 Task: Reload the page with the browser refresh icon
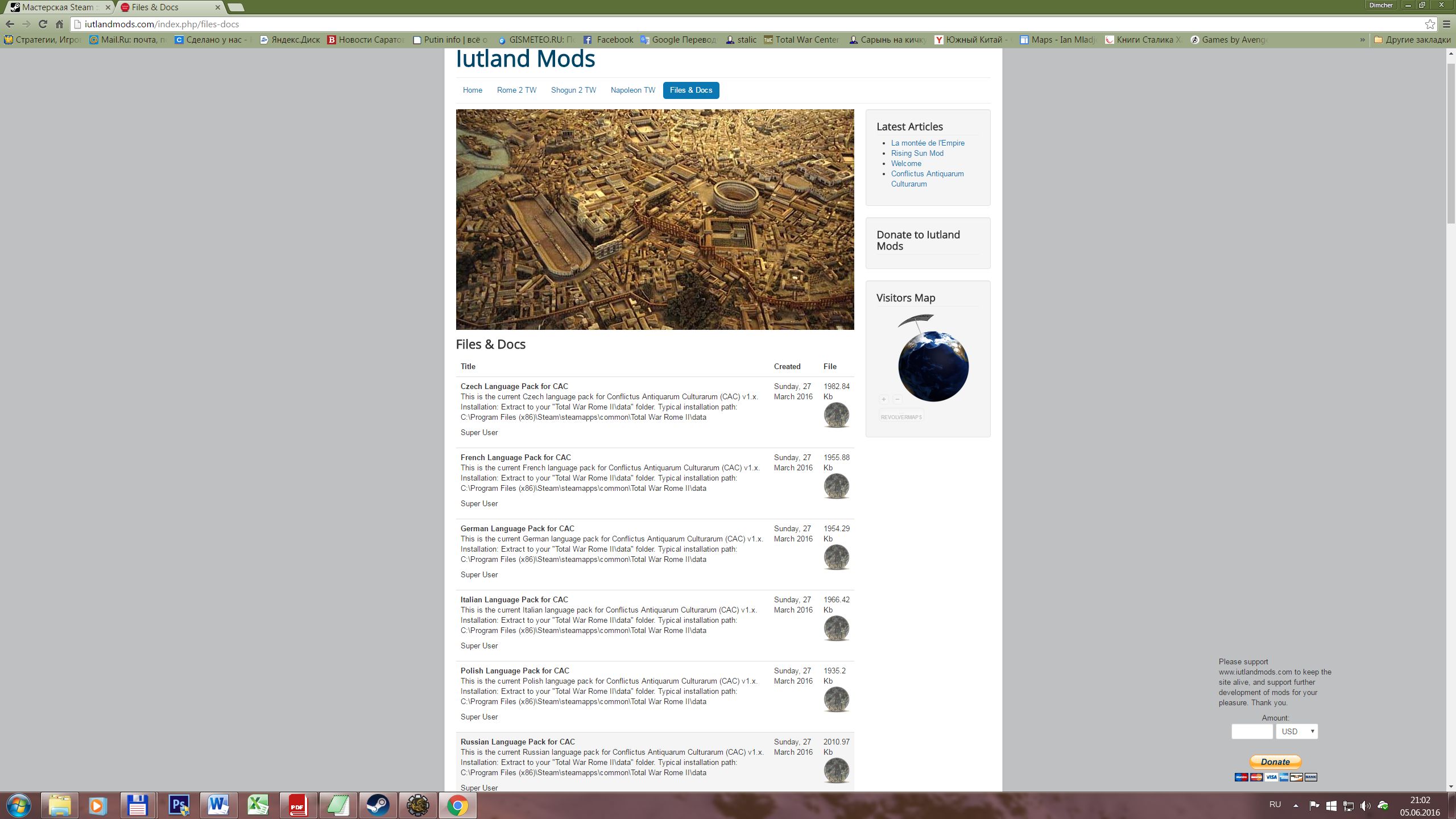(43, 24)
